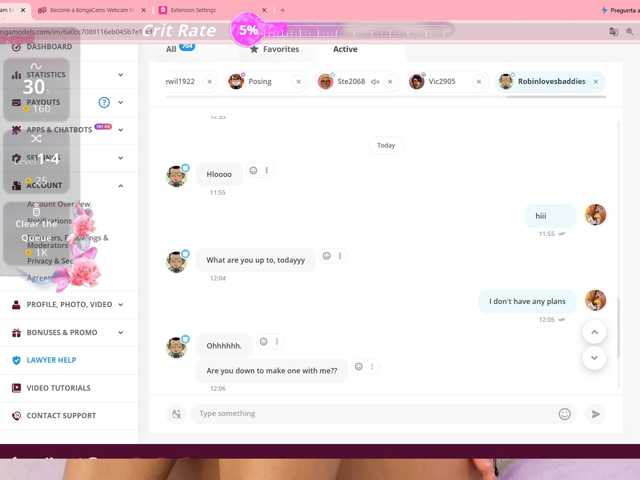Open the Ste2068 chat tab
This screenshot has height=480, width=640.
pos(351,82)
